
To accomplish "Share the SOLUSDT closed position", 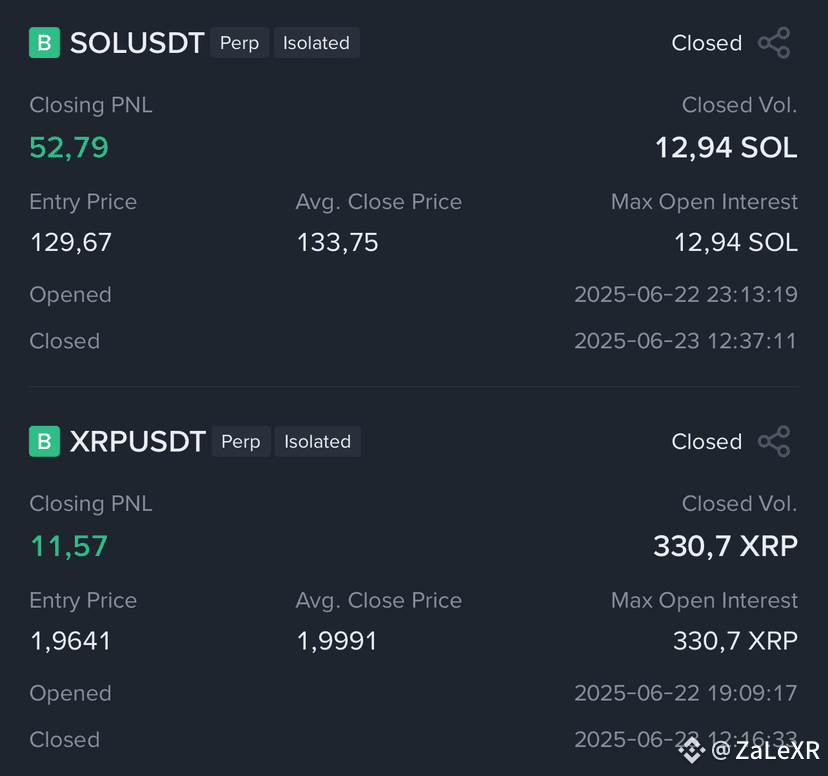I will [x=774, y=43].
